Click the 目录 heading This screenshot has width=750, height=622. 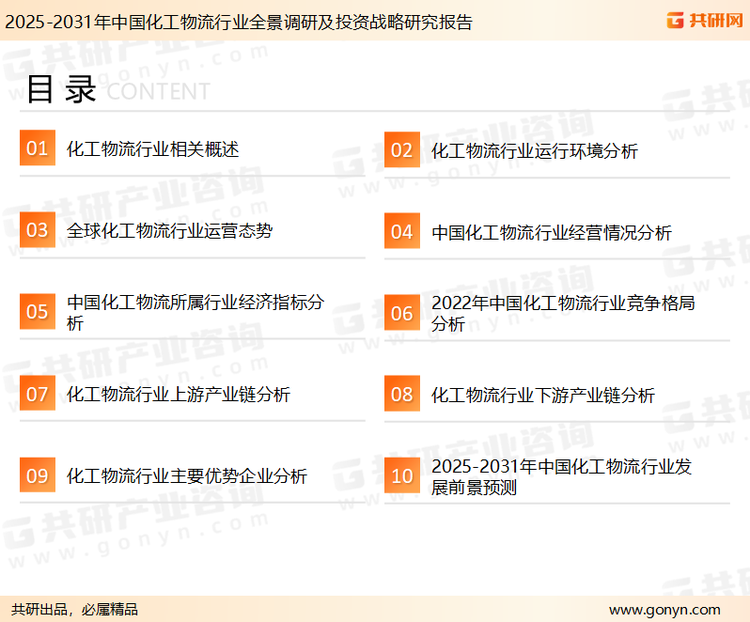tap(61, 89)
